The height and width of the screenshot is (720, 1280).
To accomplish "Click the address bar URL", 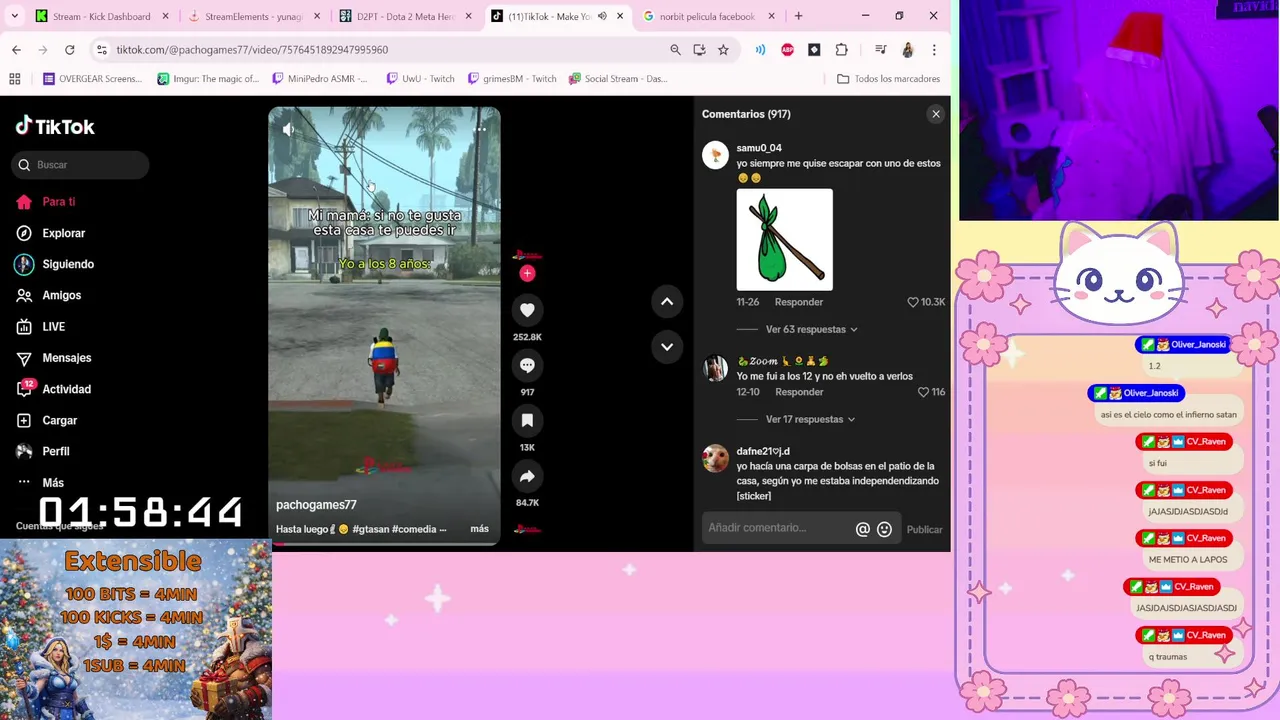I will pyautogui.click(x=252, y=50).
